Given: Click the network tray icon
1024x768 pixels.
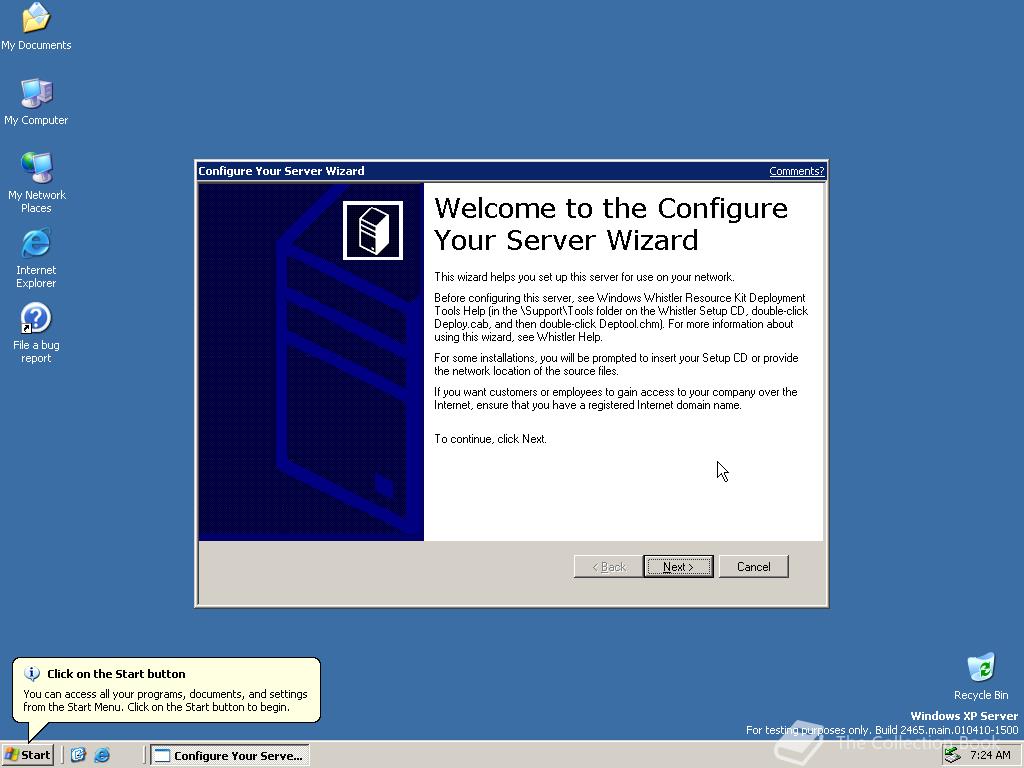Looking at the screenshot, I should [x=953, y=755].
